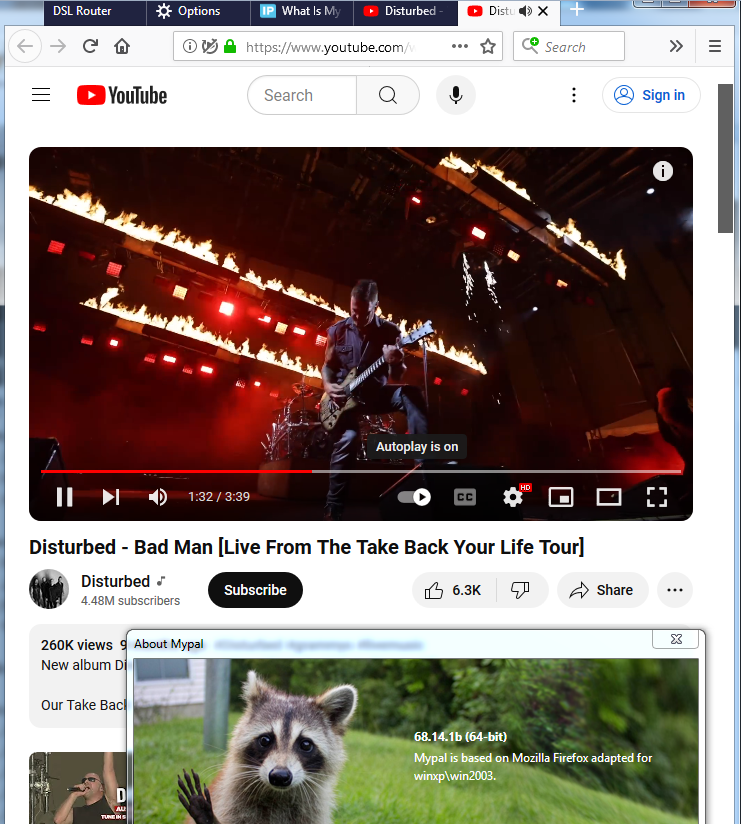Click the Share button
The height and width of the screenshot is (824, 741).
(602, 590)
